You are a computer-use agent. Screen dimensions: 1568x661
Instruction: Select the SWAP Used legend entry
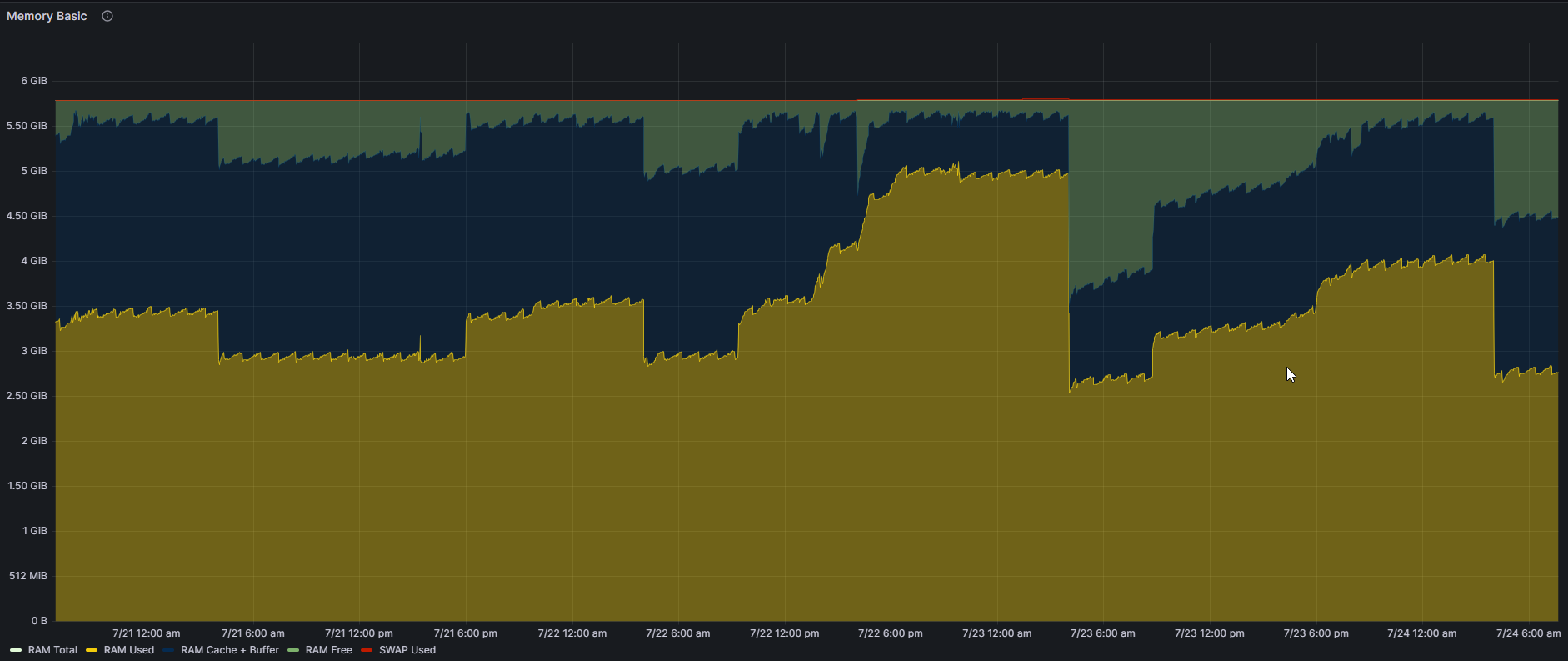[x=407, y=650]
